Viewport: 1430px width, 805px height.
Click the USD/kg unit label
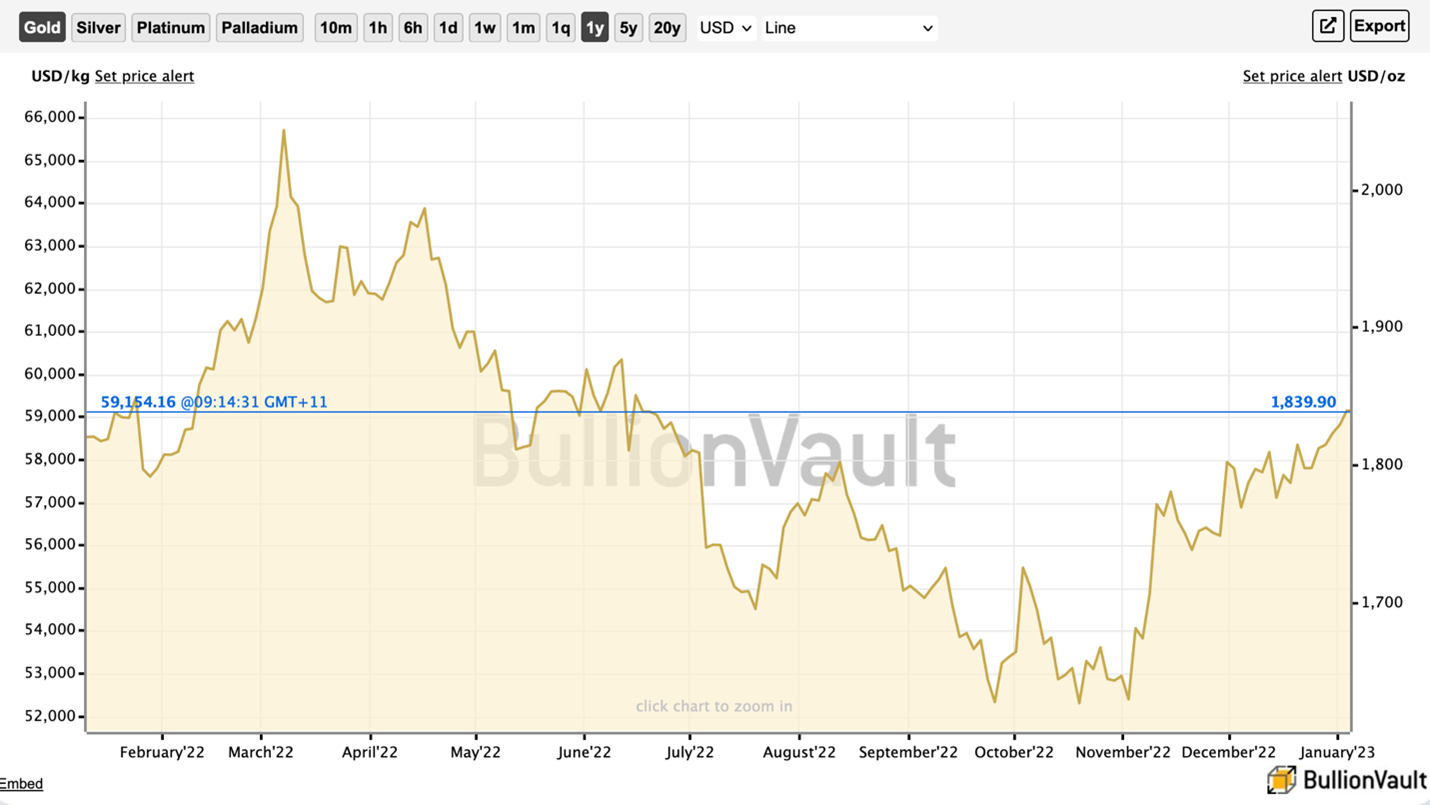point(60,76)
